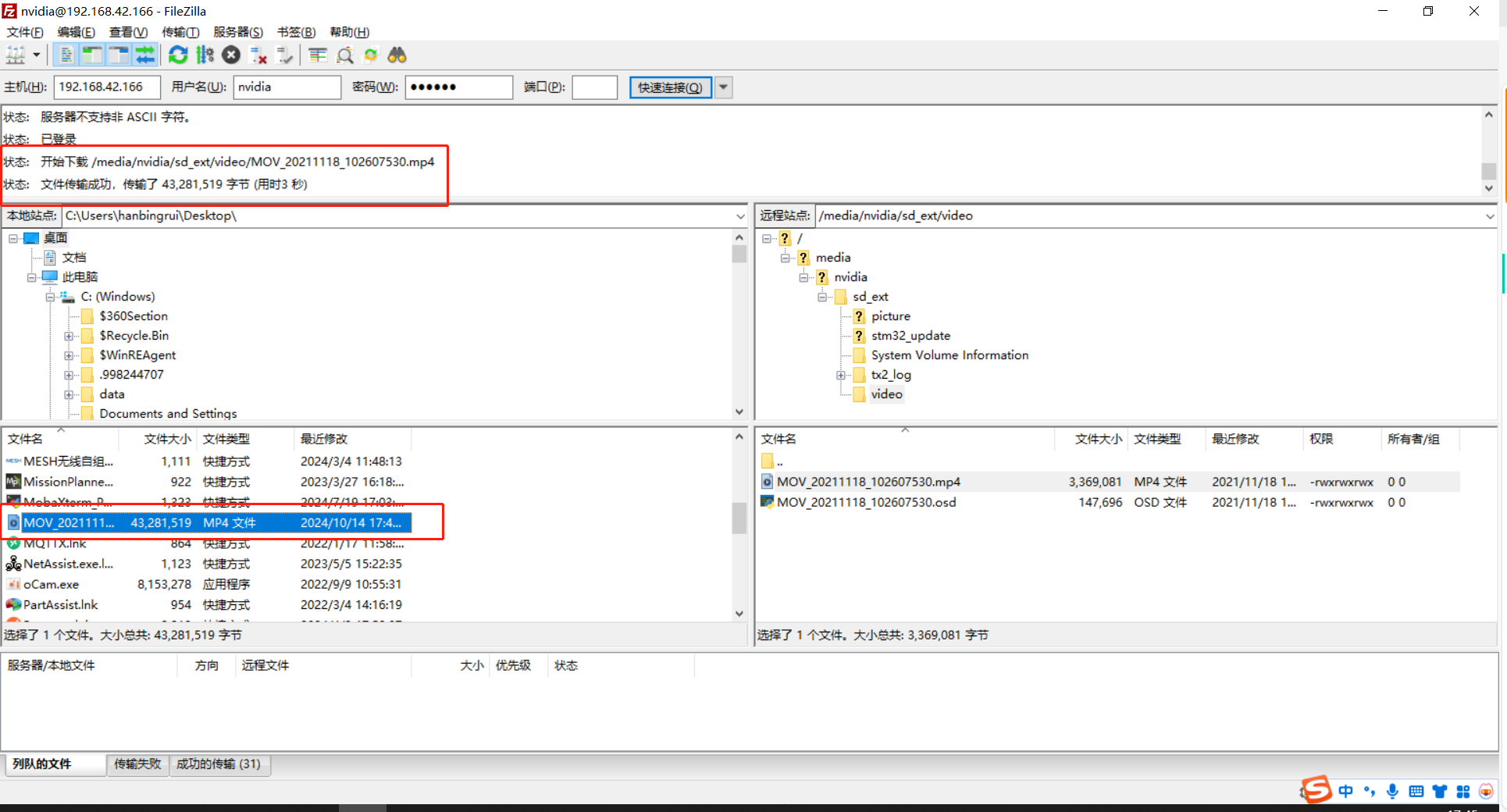Select the remote video folder

click(x=887, y=394)
